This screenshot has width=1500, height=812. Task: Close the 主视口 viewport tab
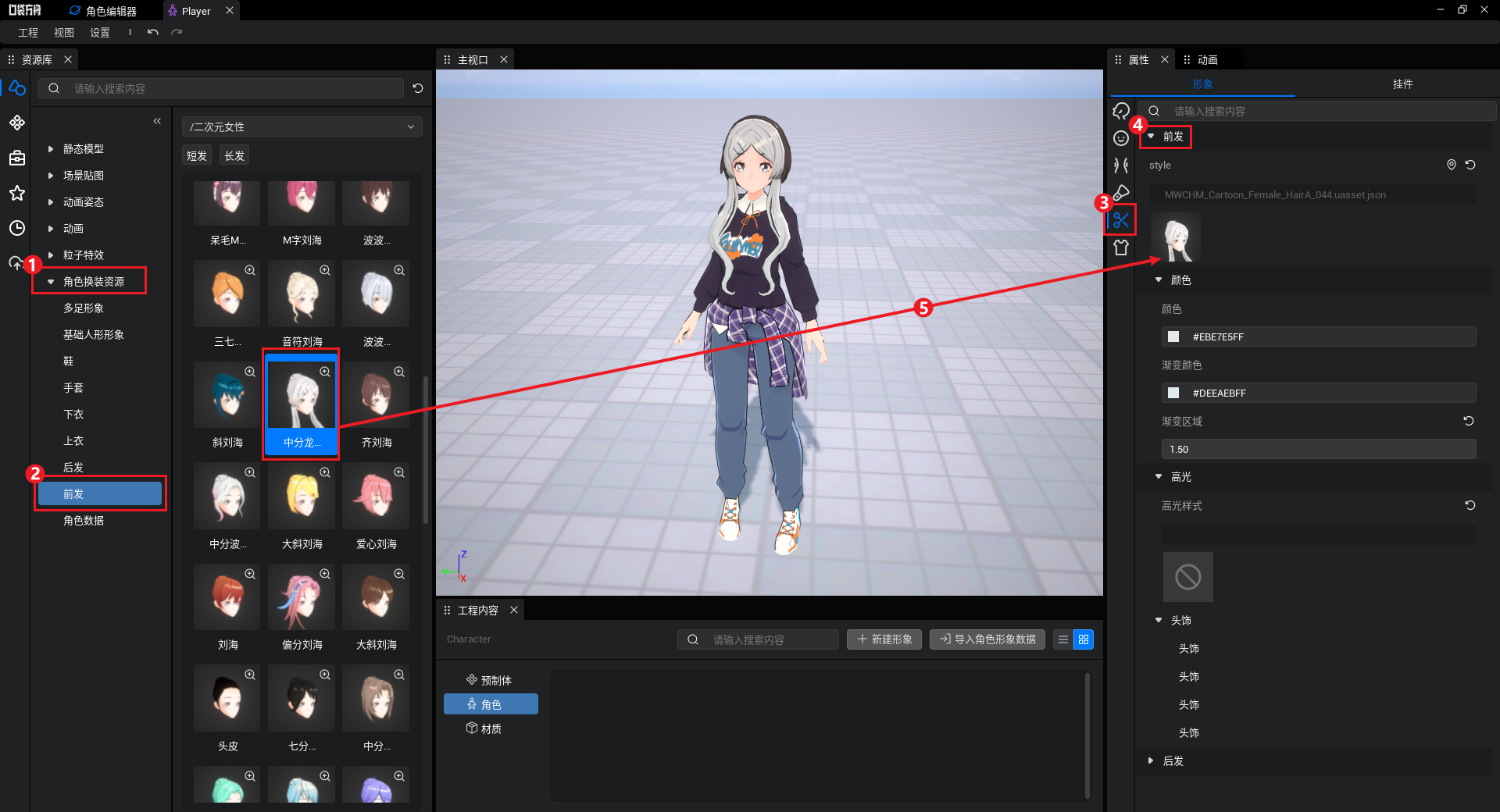[x=504, y=59]
